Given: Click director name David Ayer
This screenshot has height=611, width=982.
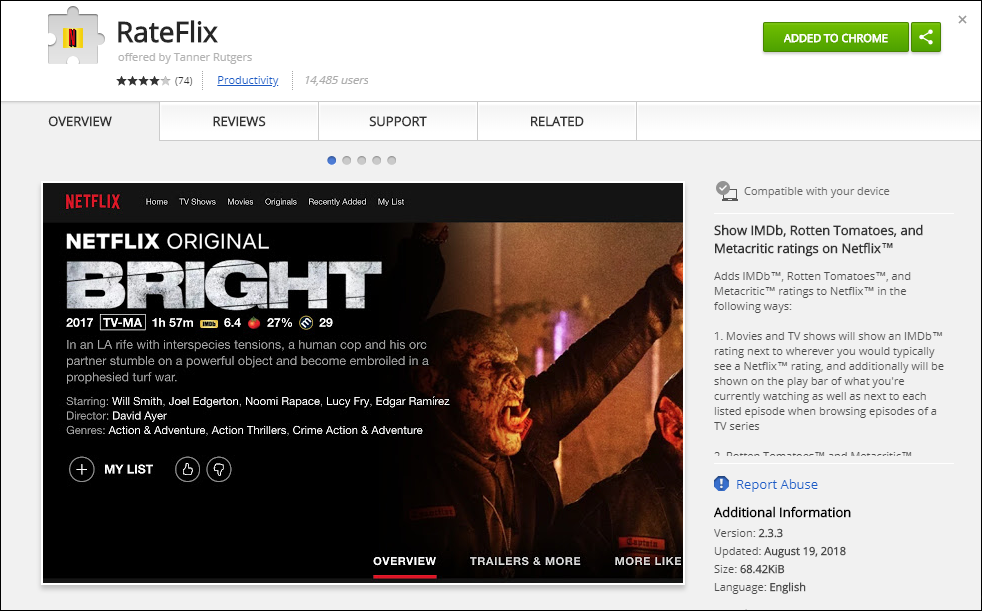Looking at the screenshot, I should click(139, 416).
